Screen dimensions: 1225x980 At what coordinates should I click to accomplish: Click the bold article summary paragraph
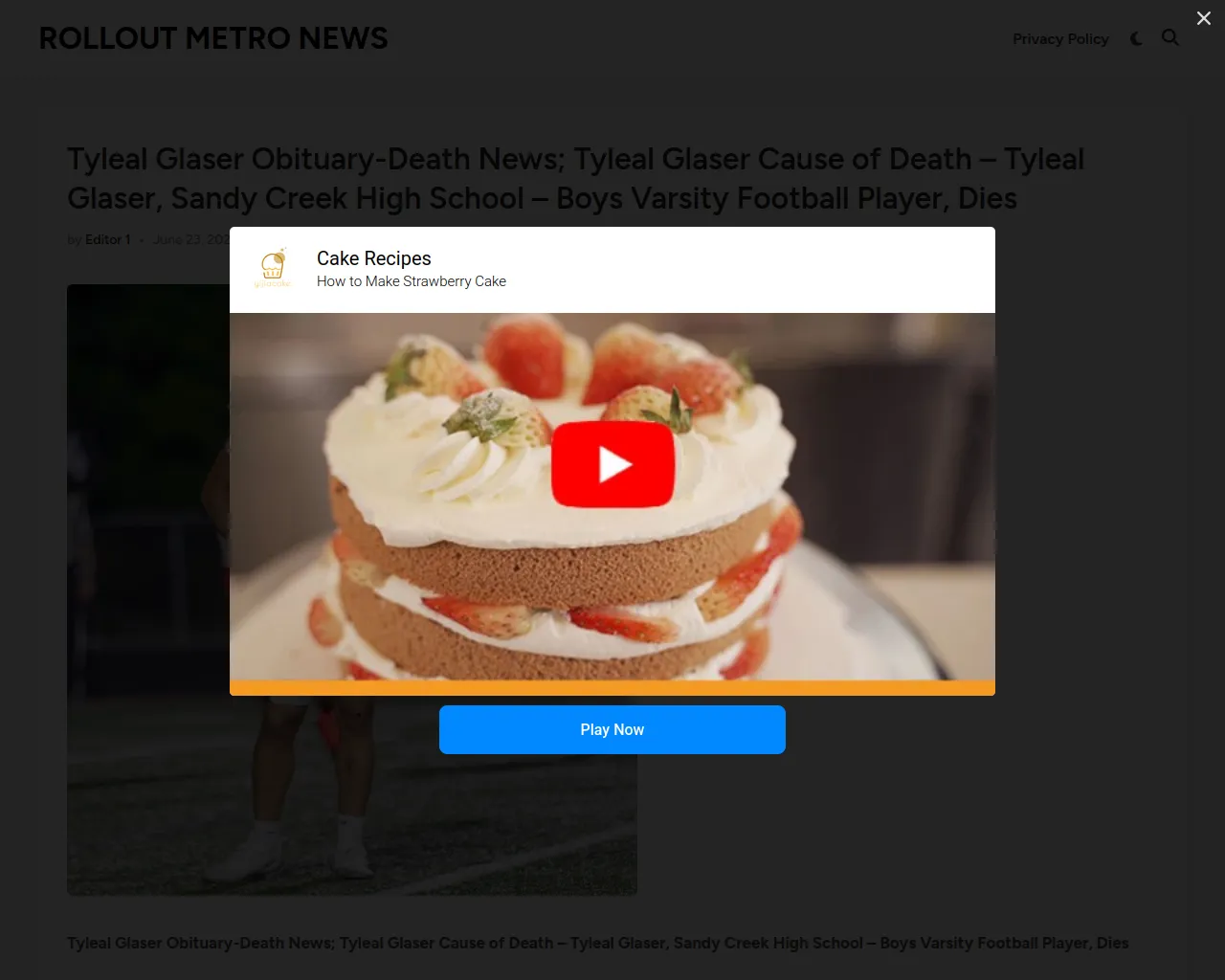(598, 943)
